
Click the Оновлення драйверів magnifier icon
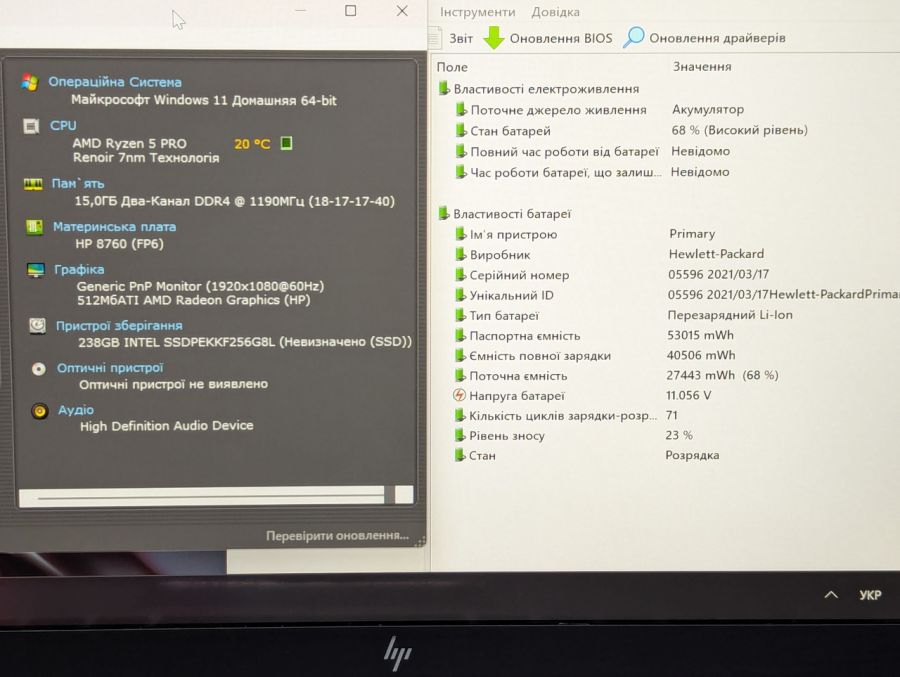[x=634, y=37]
